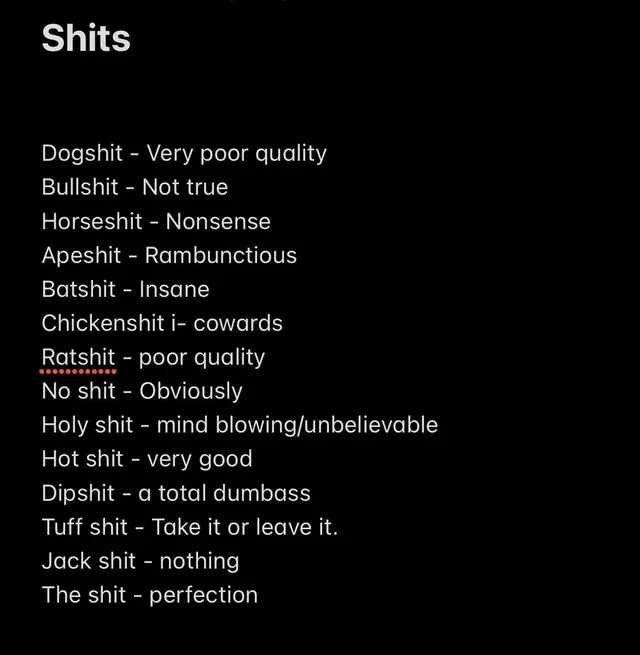Click the word 'cowards'
This screenshot has width=640, height=655.
(x=238, y=324)
